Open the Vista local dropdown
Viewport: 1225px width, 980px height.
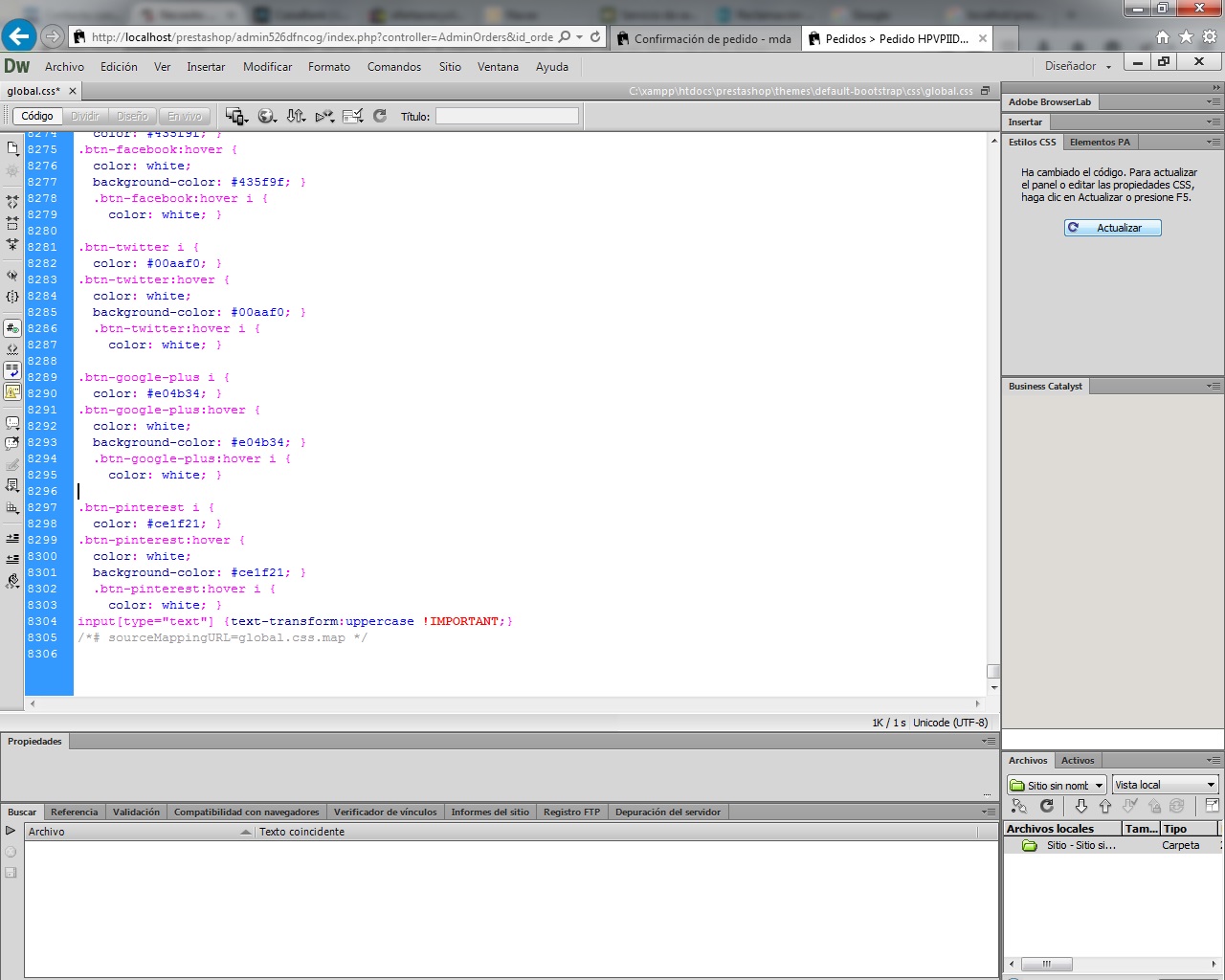[x=1164, y=785]
